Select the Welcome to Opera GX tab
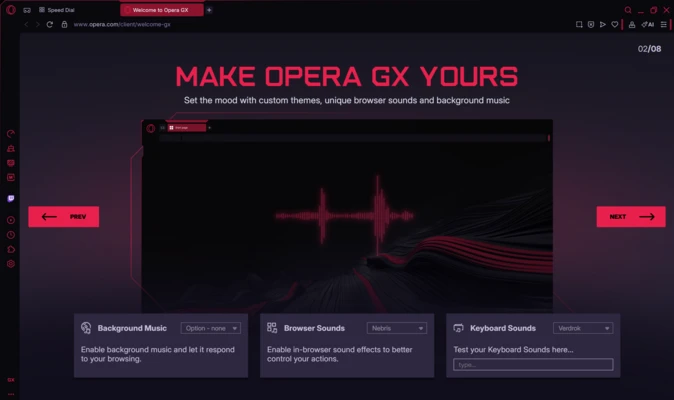Image resolution: width=674 pixels, height=400 pixels. 162,10
